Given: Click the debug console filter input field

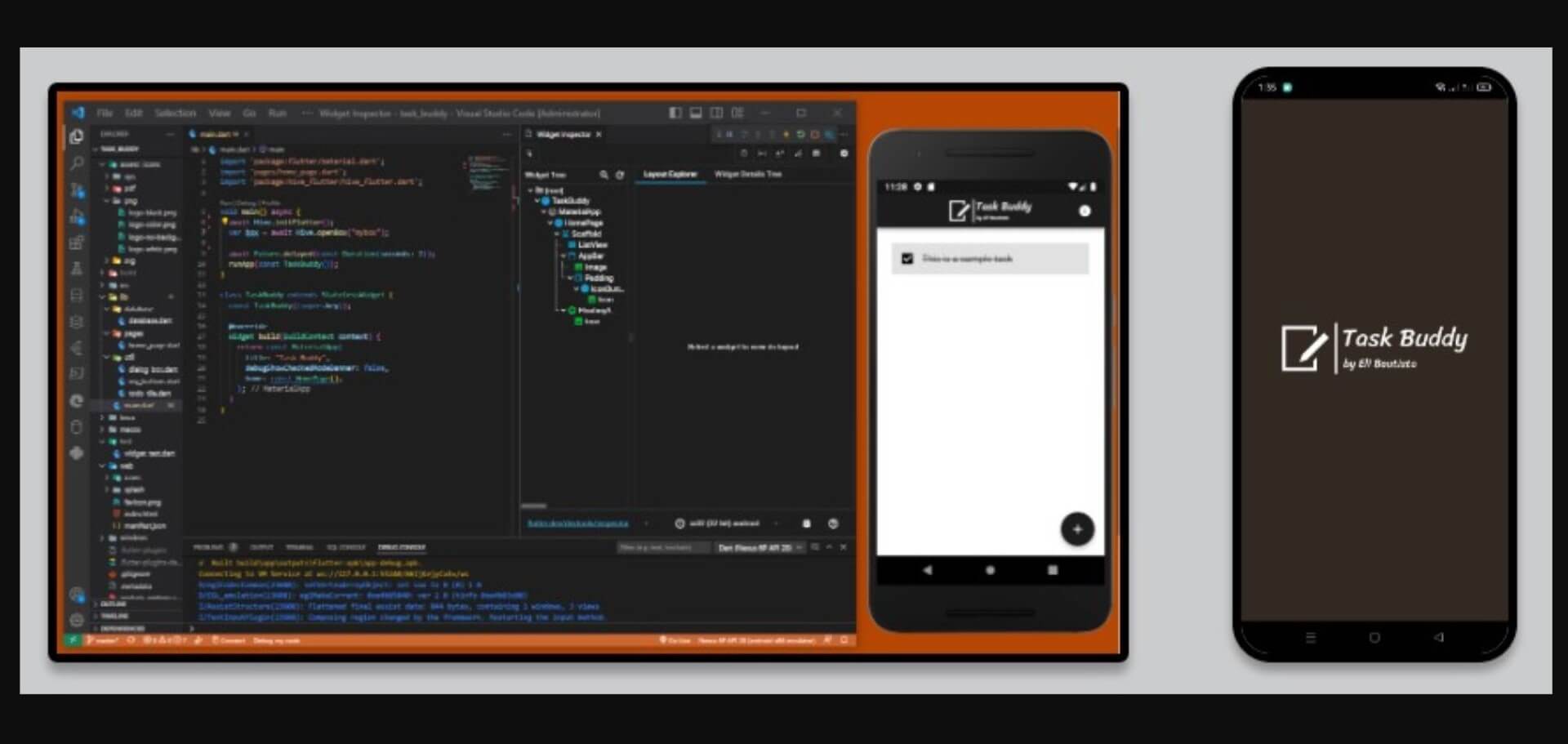Looking at the screenshot, I should [663, 548].
